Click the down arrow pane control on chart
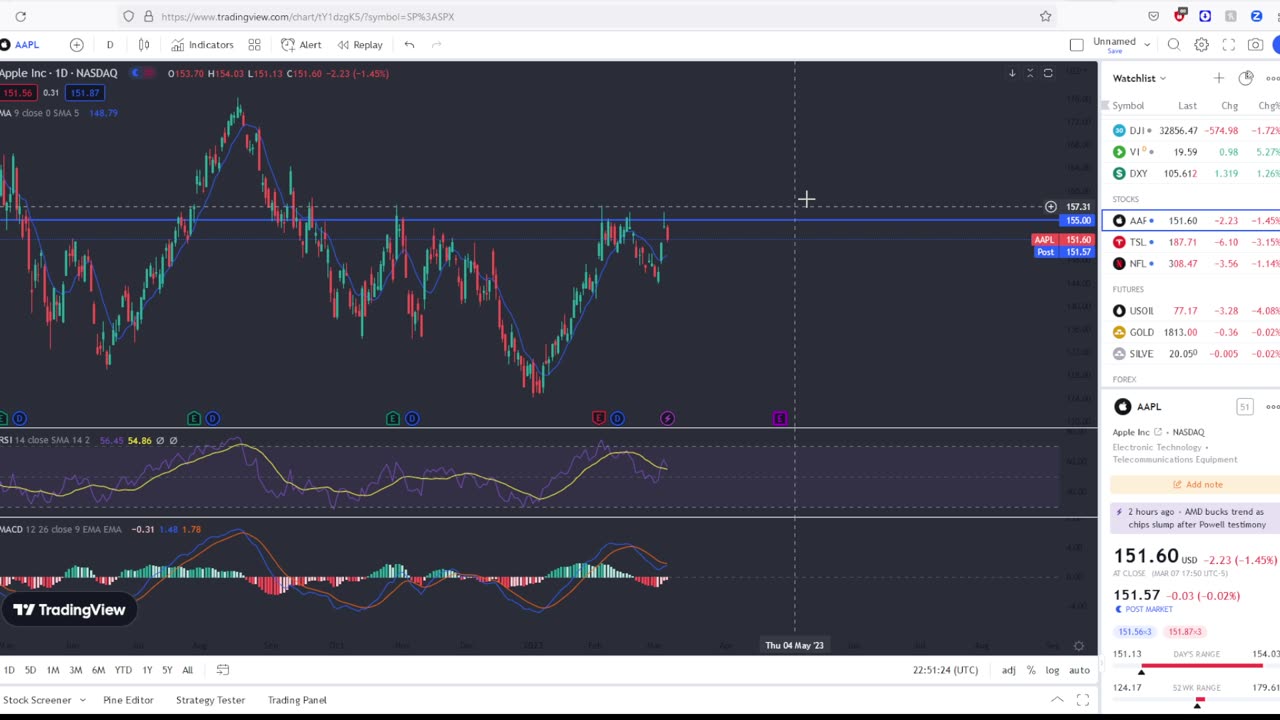The width and height of the screenshot is (1280, 720). (x=1012, y=73)
